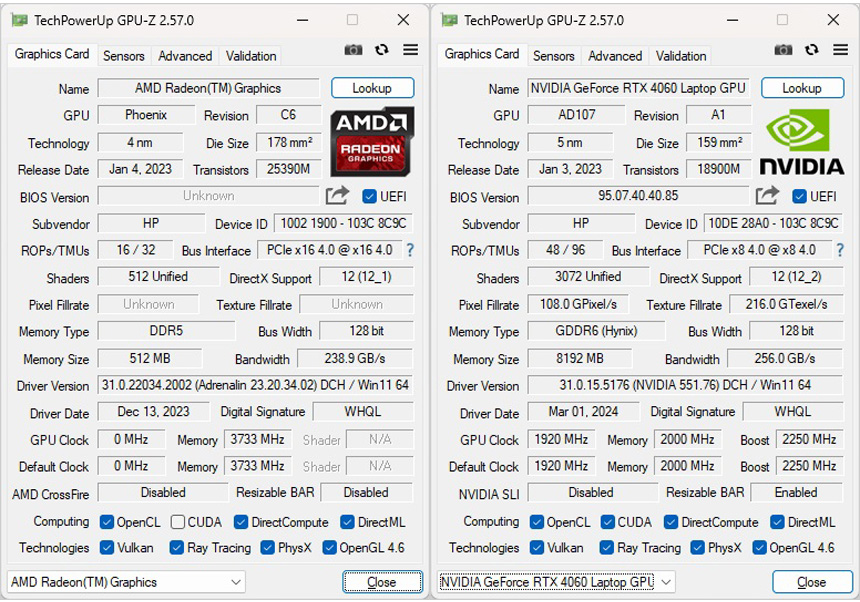Viewport: 860px width, 602px height.
Task: Click the refresh icon in AMD window
Action: 381,50
